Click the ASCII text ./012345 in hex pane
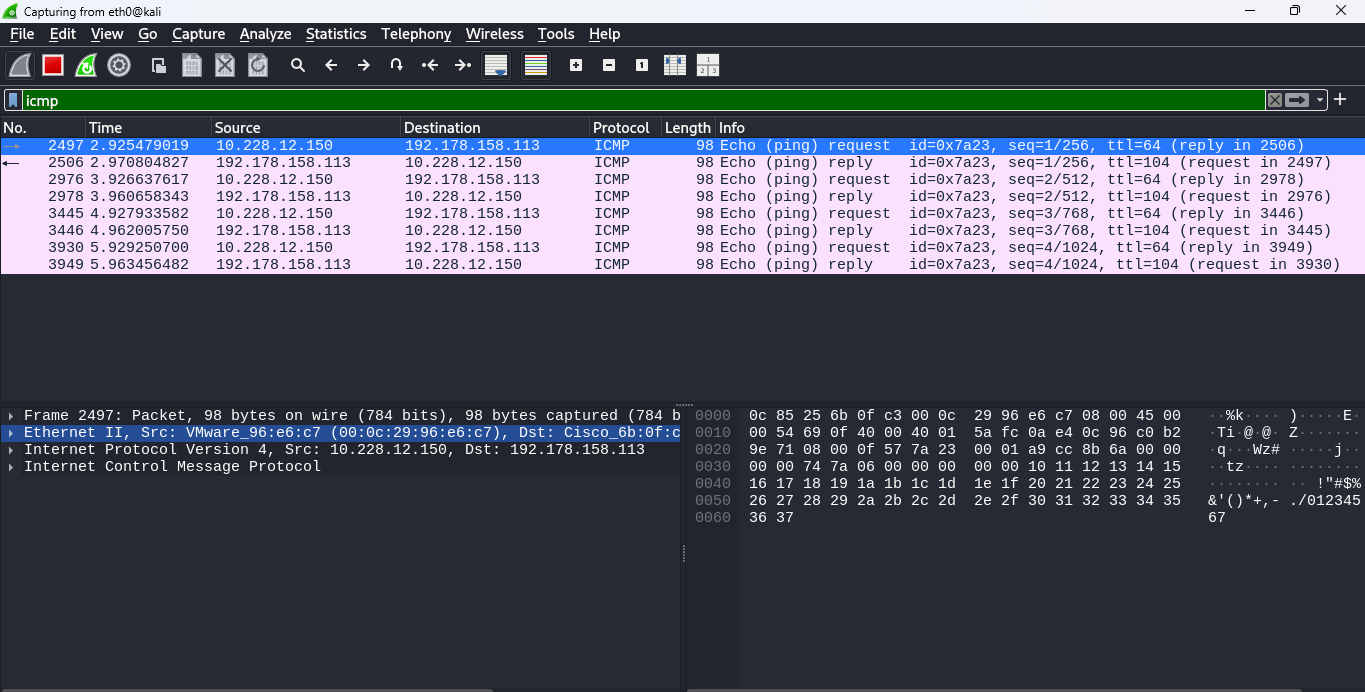The width and height of the screenshot is (1365, 692). pyautogui.click(x=1325, y=501)
